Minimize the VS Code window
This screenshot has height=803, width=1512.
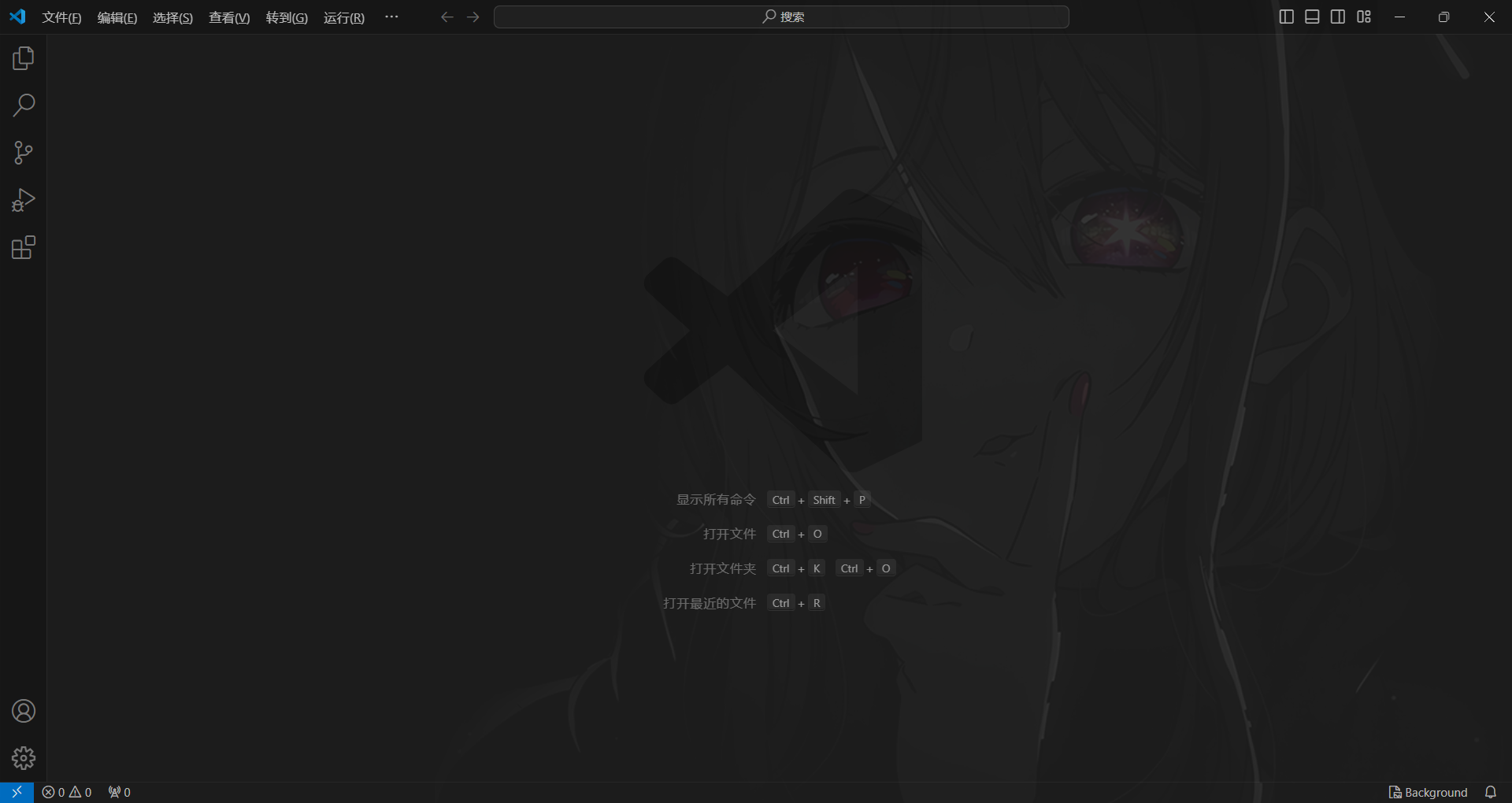click(x=1399, y=17)
